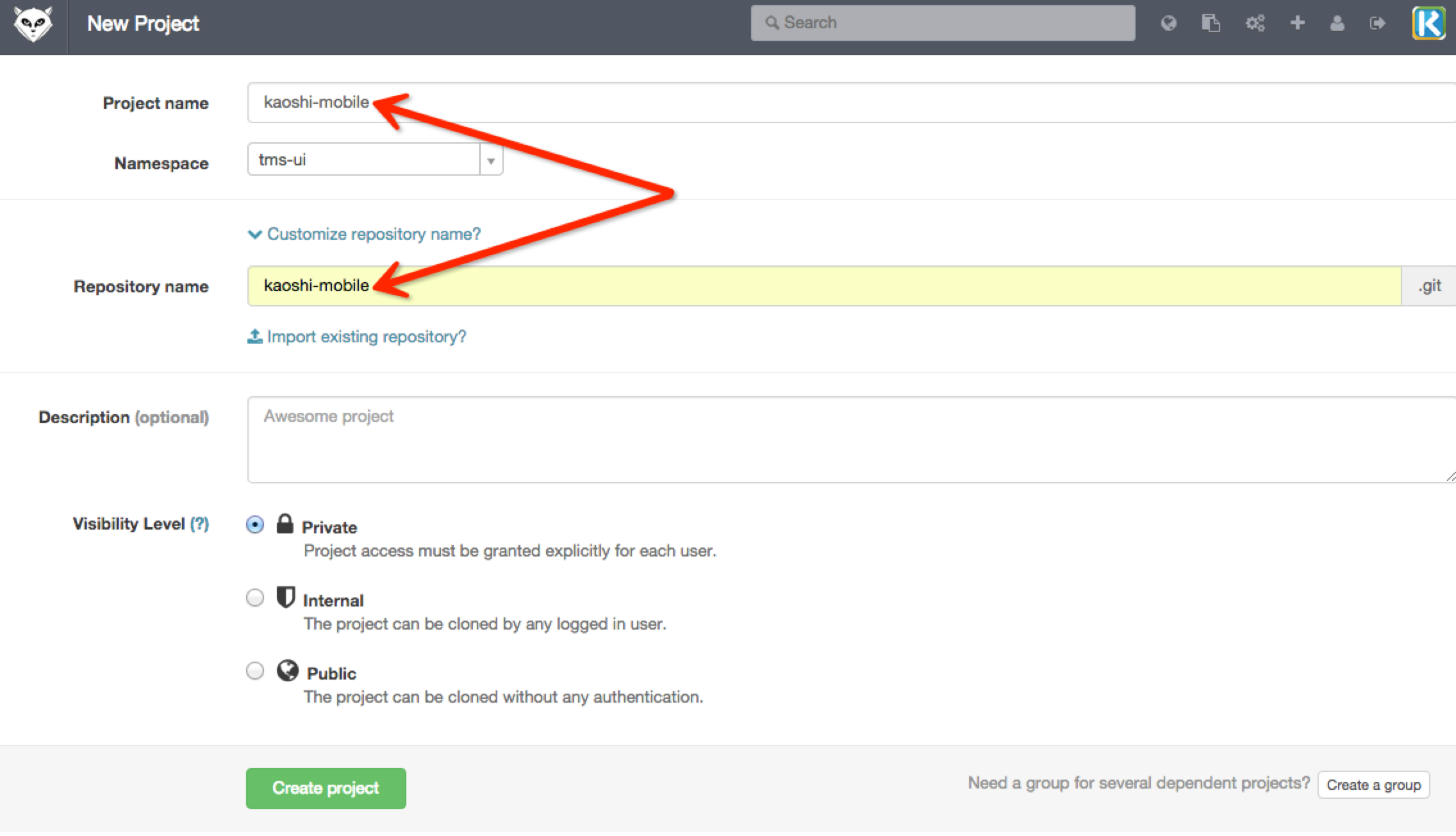Click the Create a group button
This screenshot has height=836, width=1456.
[x=1373, y=785]
